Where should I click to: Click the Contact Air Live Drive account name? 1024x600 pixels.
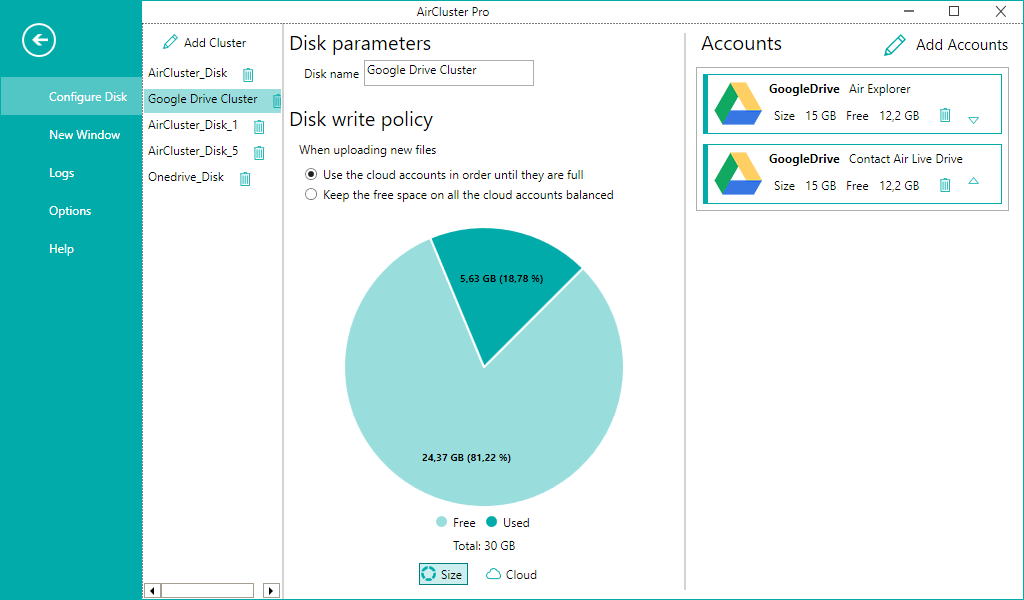(x=906, y=159)
